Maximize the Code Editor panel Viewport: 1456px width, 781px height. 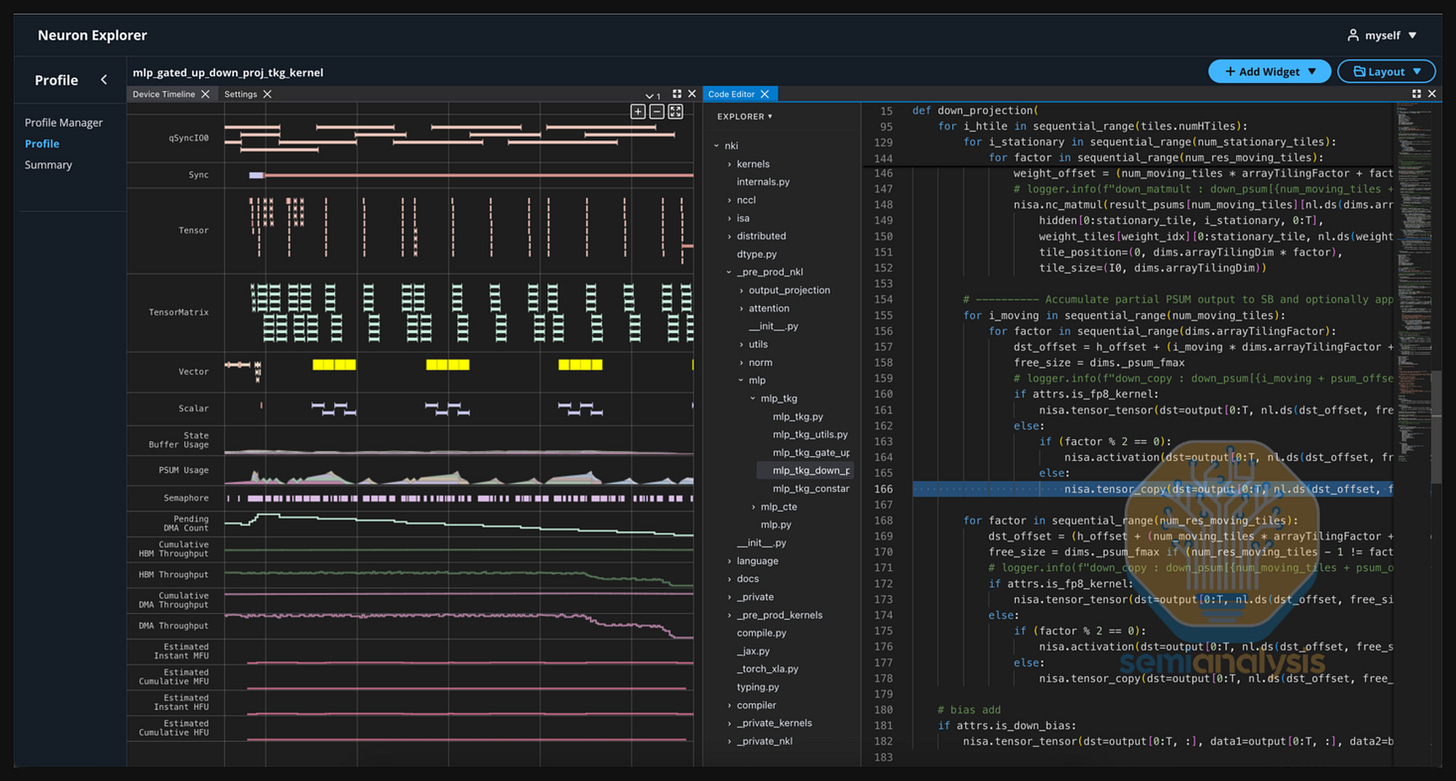(x=1416, y=94)
